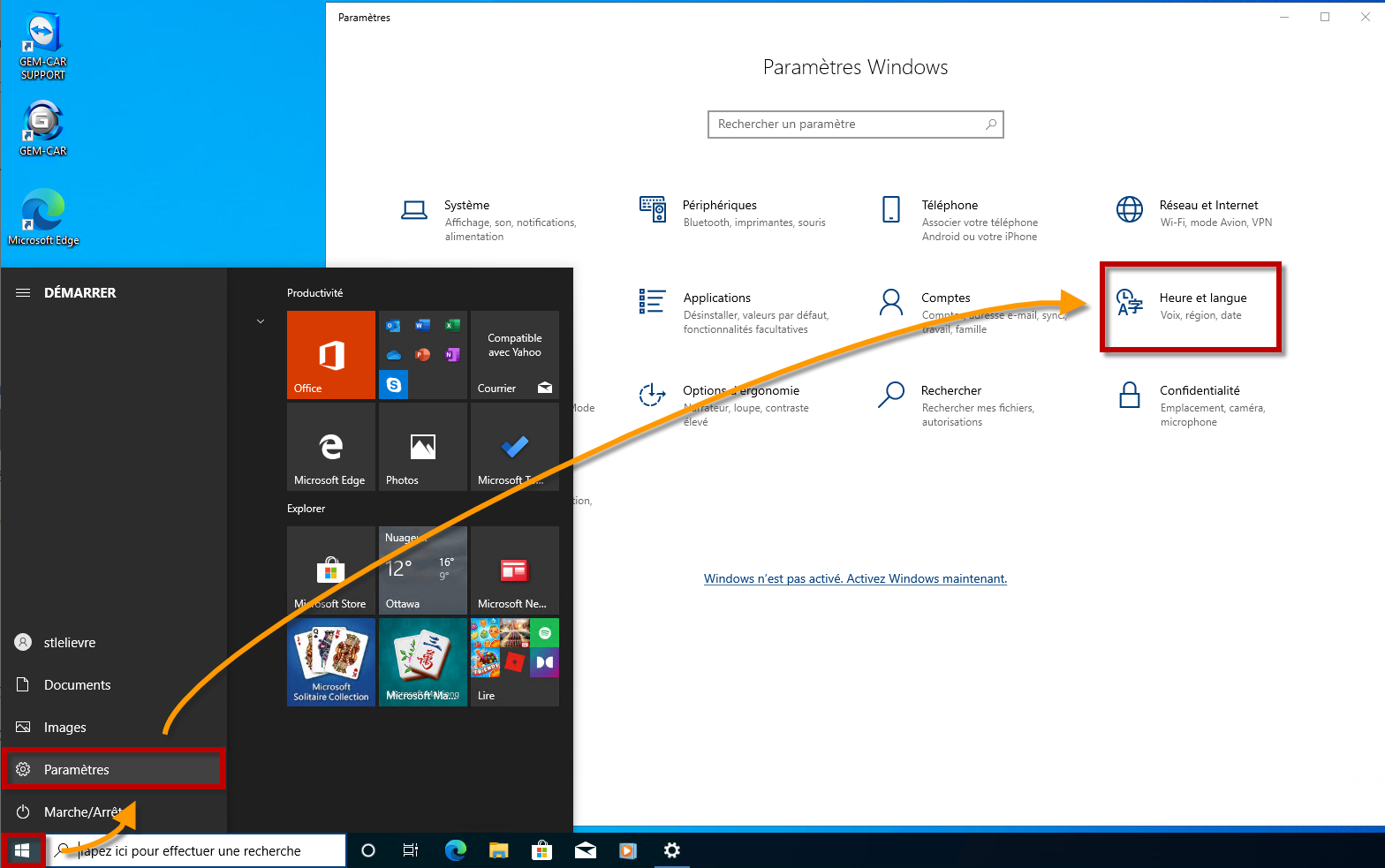Click the Rechercher un paramètre field
Viewport: 1385px width, 868px height.
(x=855, y=125)
